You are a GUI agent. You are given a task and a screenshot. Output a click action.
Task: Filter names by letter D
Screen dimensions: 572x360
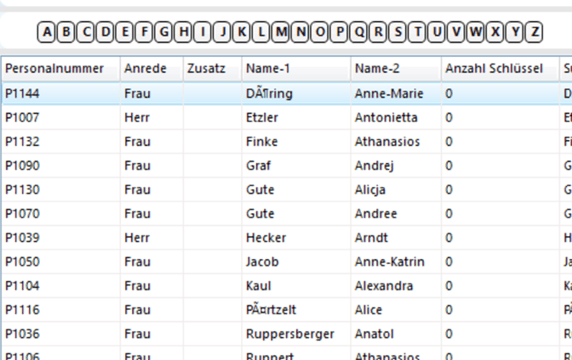[105, 32]
